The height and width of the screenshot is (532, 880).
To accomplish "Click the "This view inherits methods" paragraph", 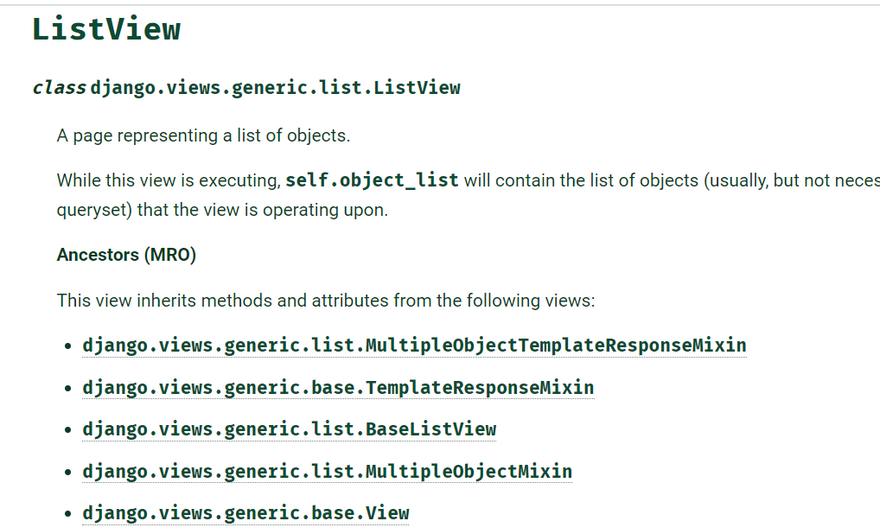I will pyautogui.click(x=325, y=300).
